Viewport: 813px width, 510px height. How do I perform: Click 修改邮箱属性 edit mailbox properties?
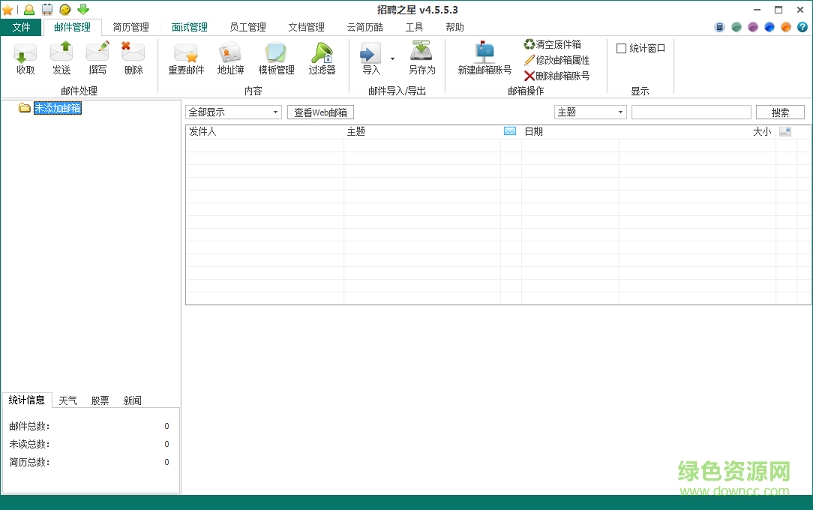pyautogui.click(x=557, y=60)
